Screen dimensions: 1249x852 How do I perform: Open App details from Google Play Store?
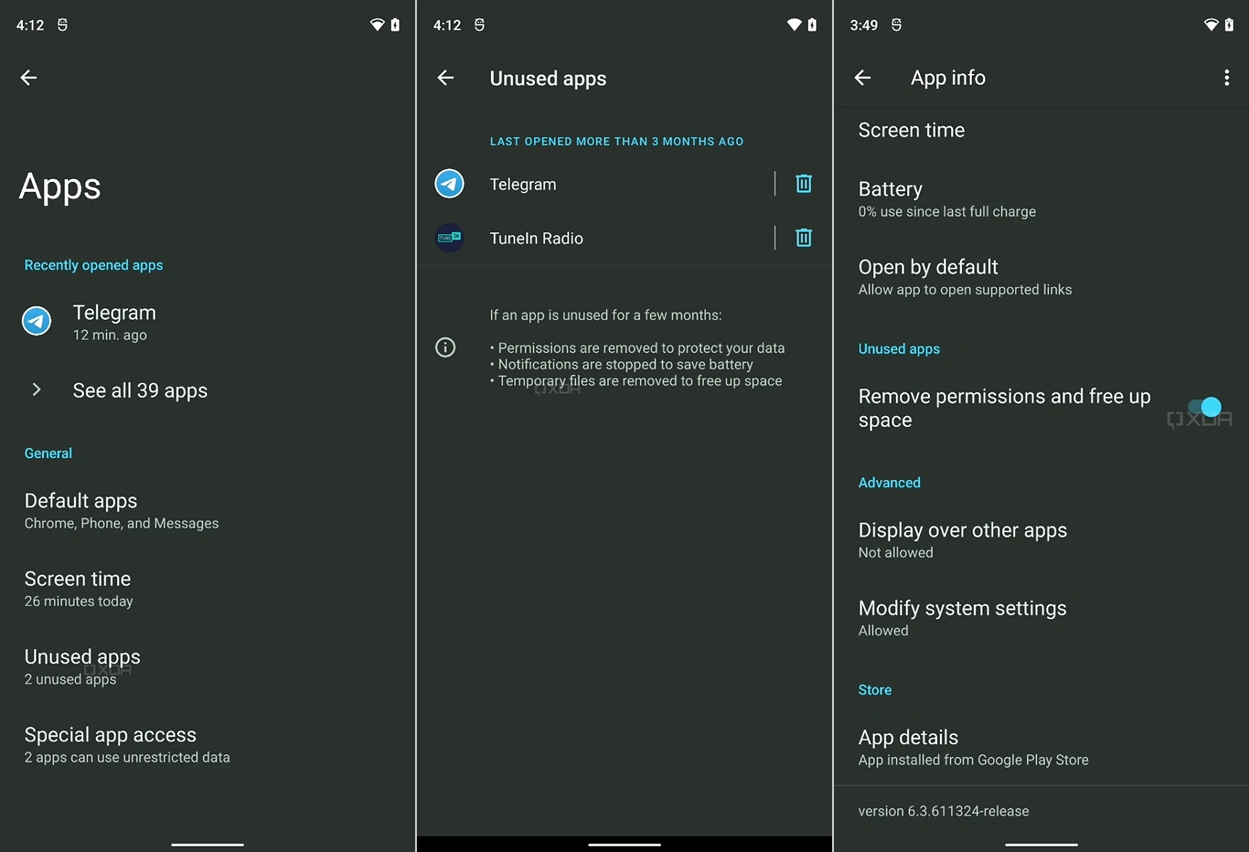coord(972,747)
